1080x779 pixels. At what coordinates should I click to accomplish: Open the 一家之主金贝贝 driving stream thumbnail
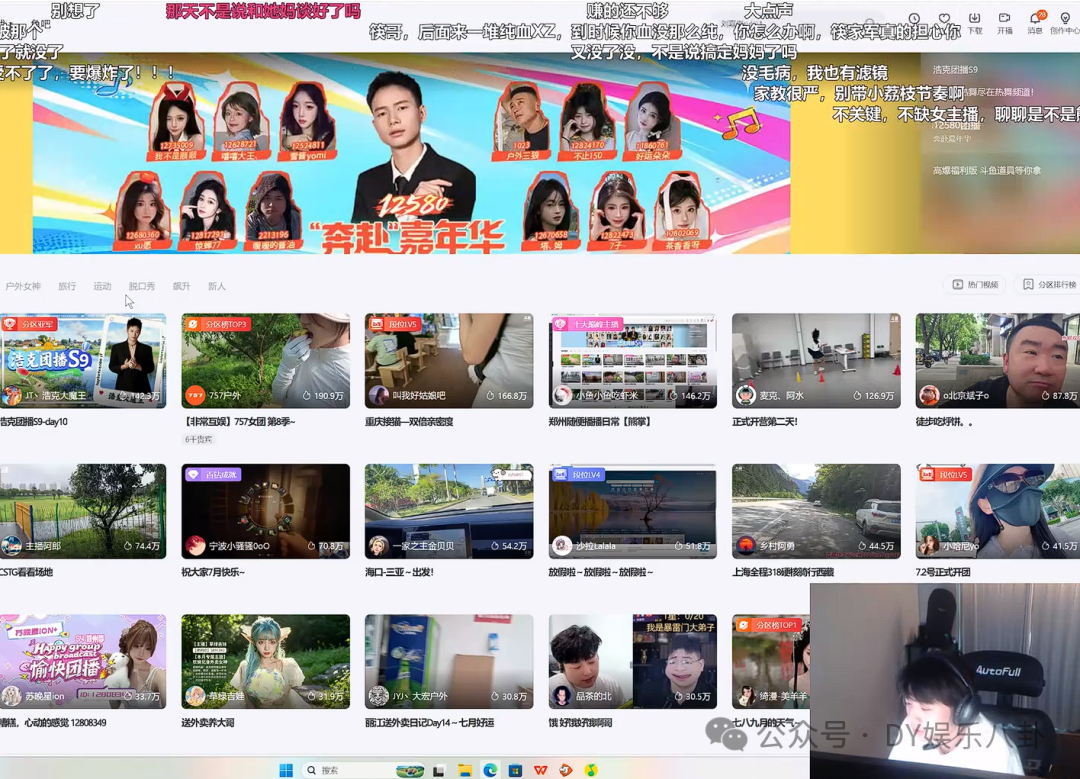tap(449, 511)
